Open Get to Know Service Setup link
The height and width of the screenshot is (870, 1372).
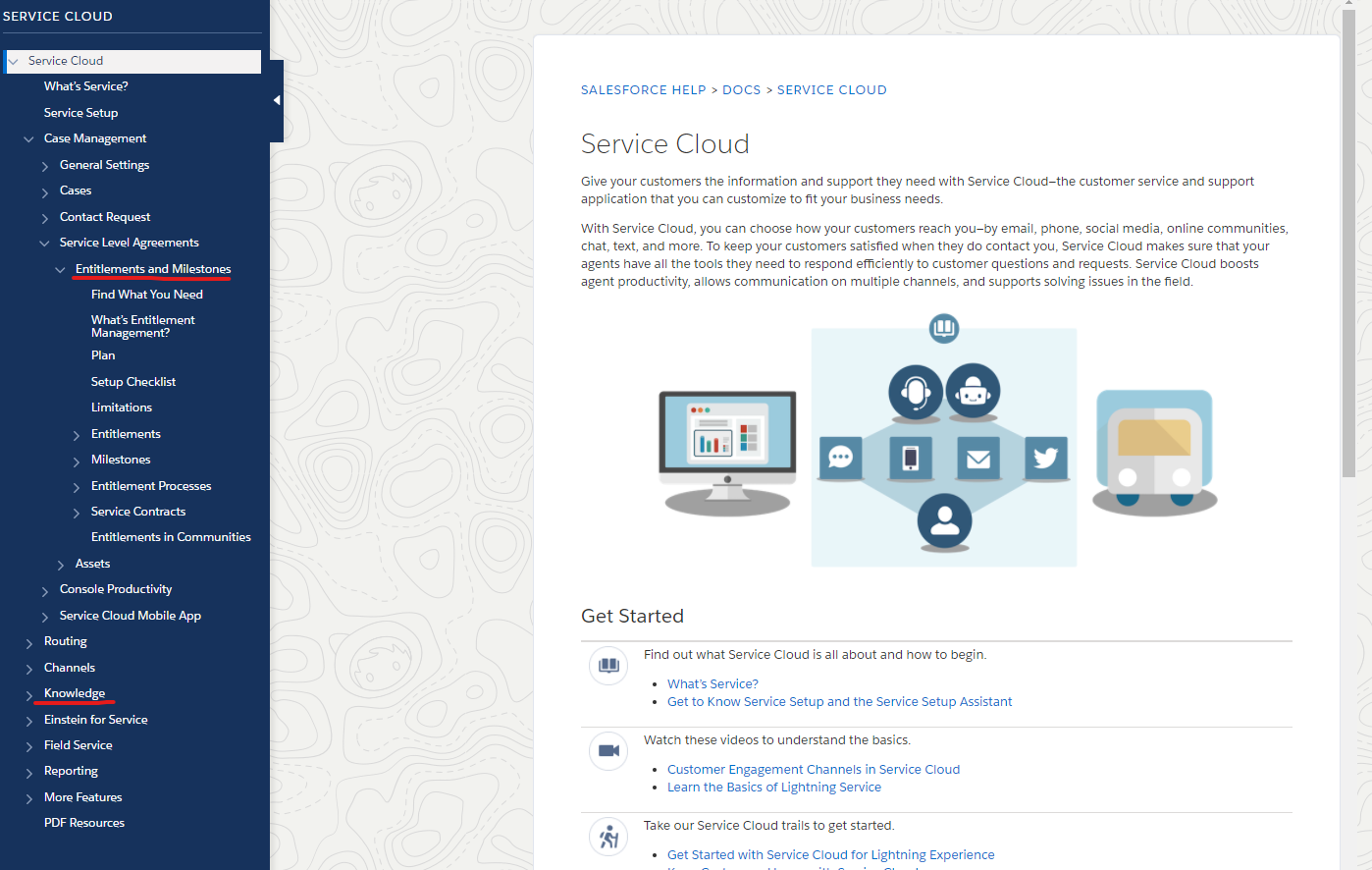(839, 702)
